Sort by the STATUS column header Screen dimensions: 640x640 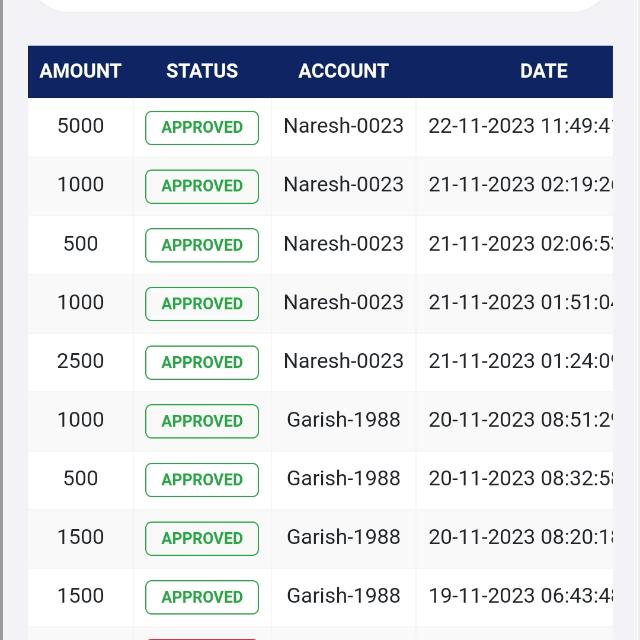tap(202, 71)
